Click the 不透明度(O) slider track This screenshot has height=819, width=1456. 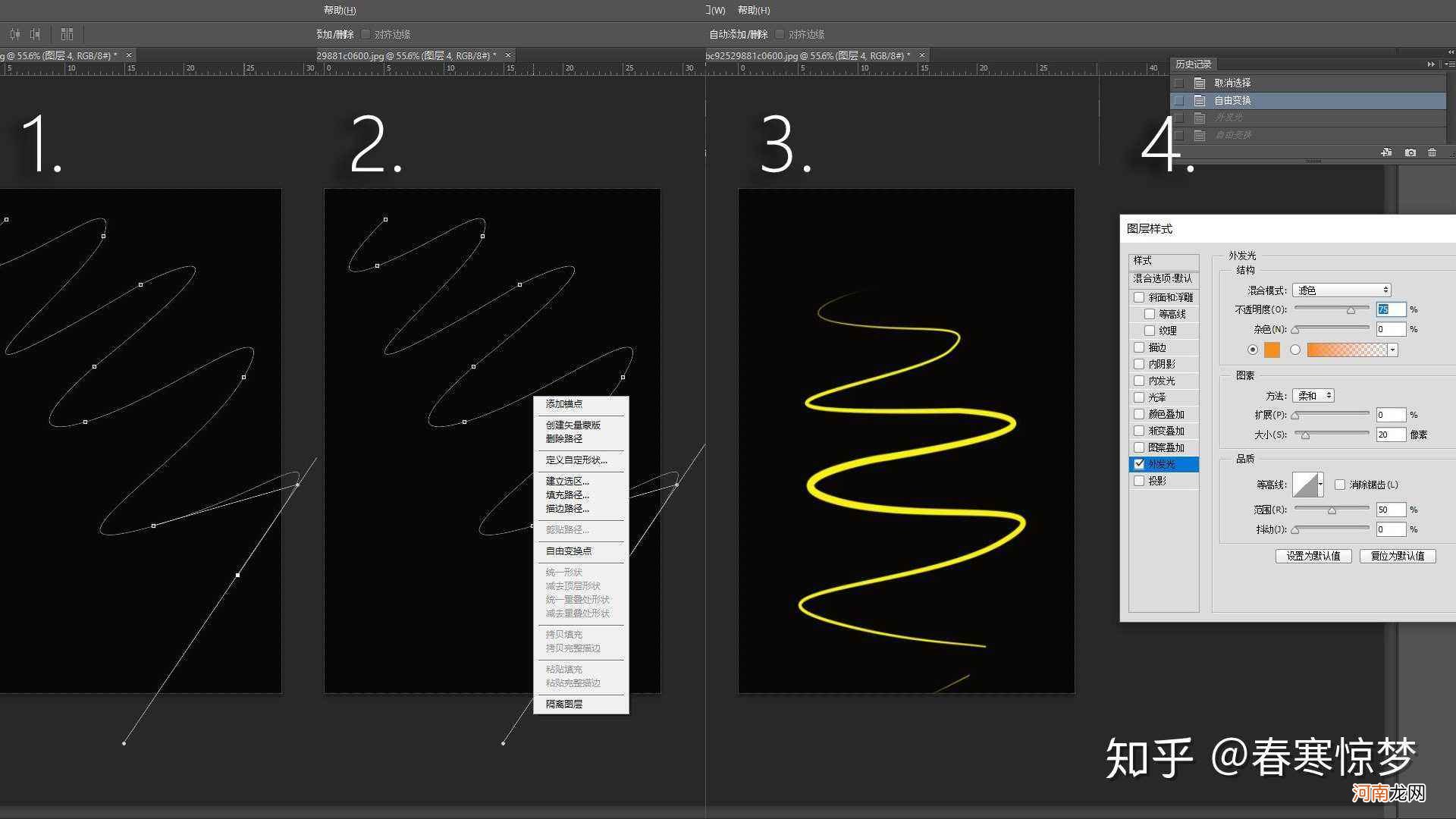pos(1332,308)
